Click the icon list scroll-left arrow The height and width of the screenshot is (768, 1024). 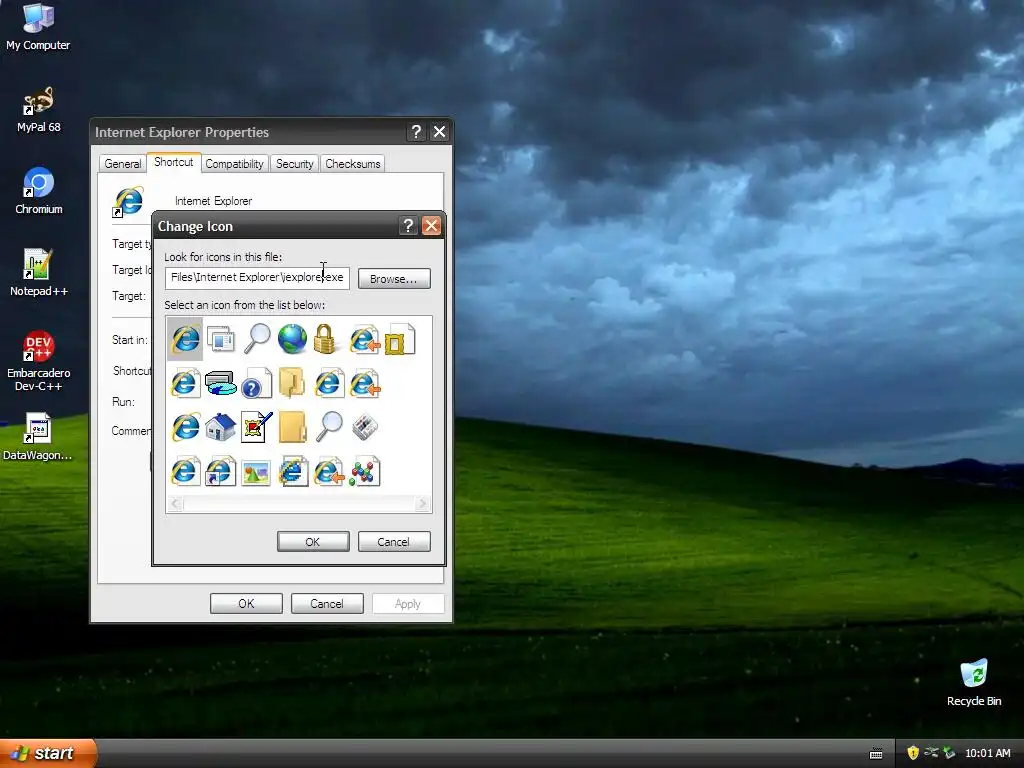point(175,504)
